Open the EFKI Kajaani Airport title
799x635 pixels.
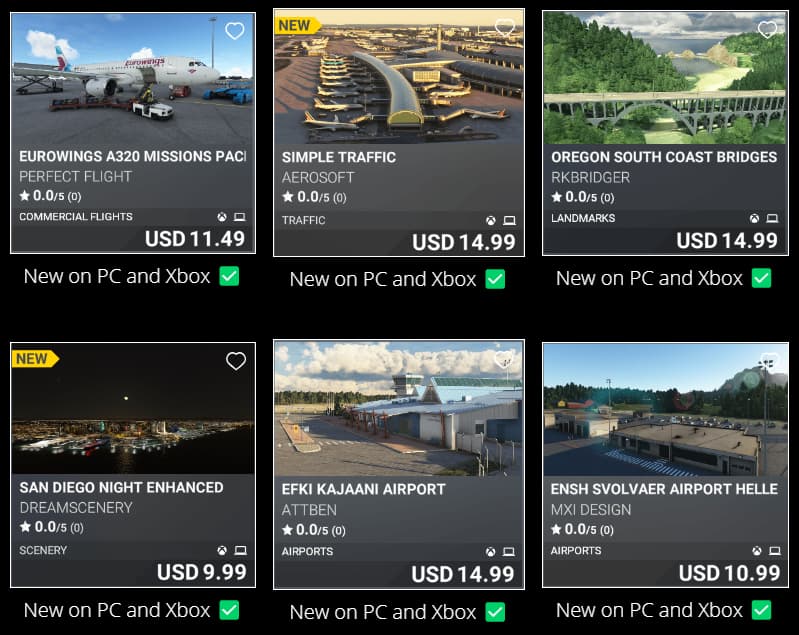[363, 489]
